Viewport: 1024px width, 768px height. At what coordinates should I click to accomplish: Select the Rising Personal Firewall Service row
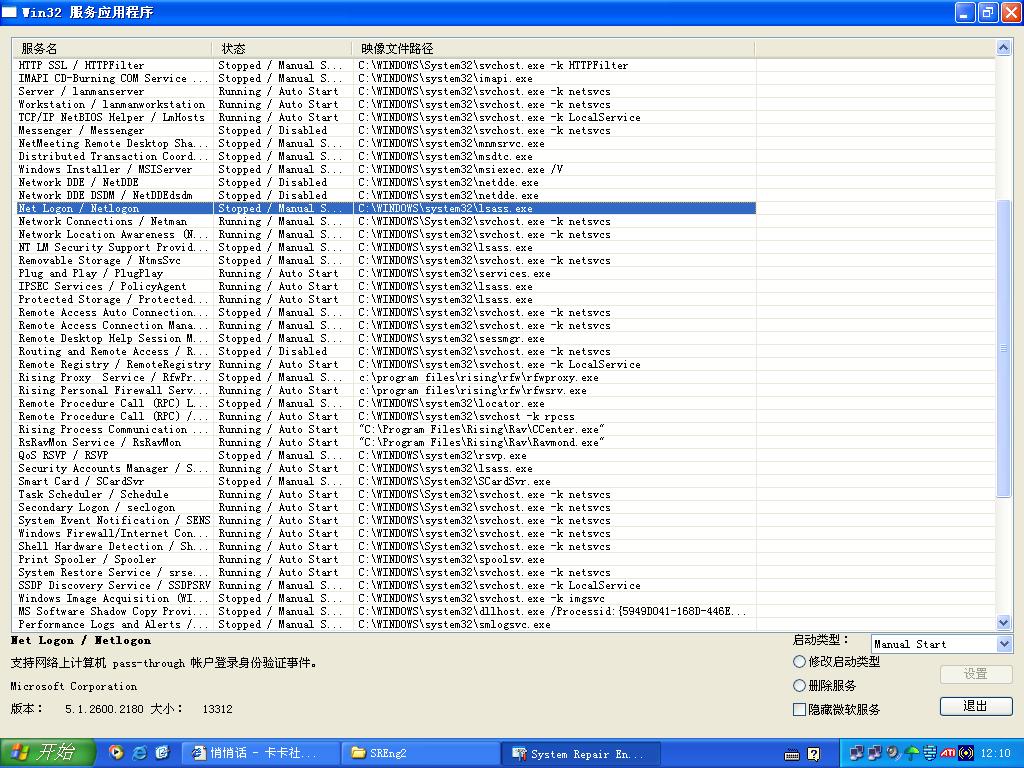coord(385,391)
